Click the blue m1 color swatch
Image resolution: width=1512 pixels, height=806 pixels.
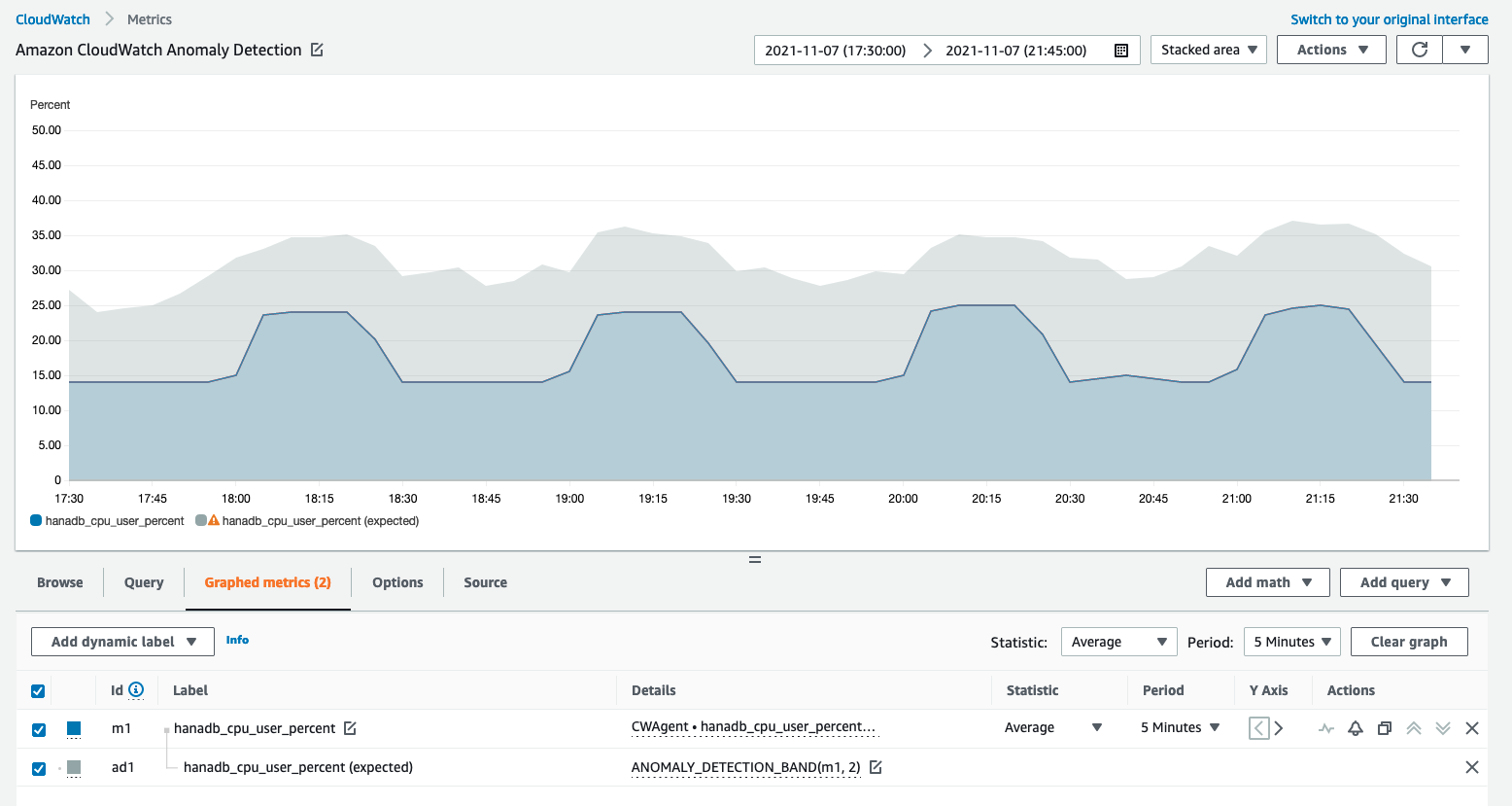(74, 728)
